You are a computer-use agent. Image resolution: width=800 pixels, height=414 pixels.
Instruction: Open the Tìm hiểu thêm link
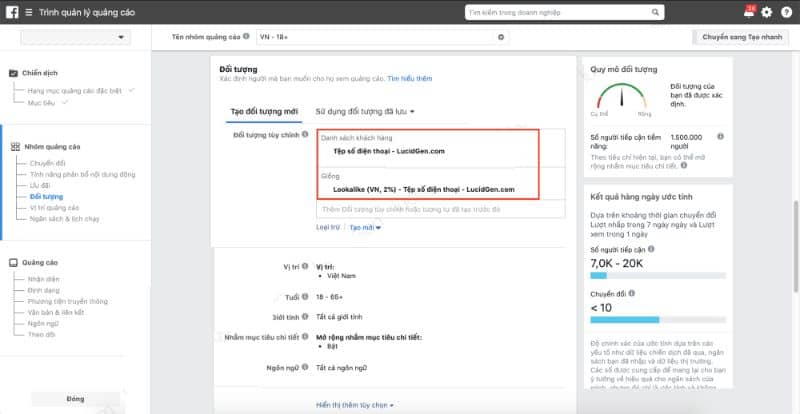pos(410,78)
